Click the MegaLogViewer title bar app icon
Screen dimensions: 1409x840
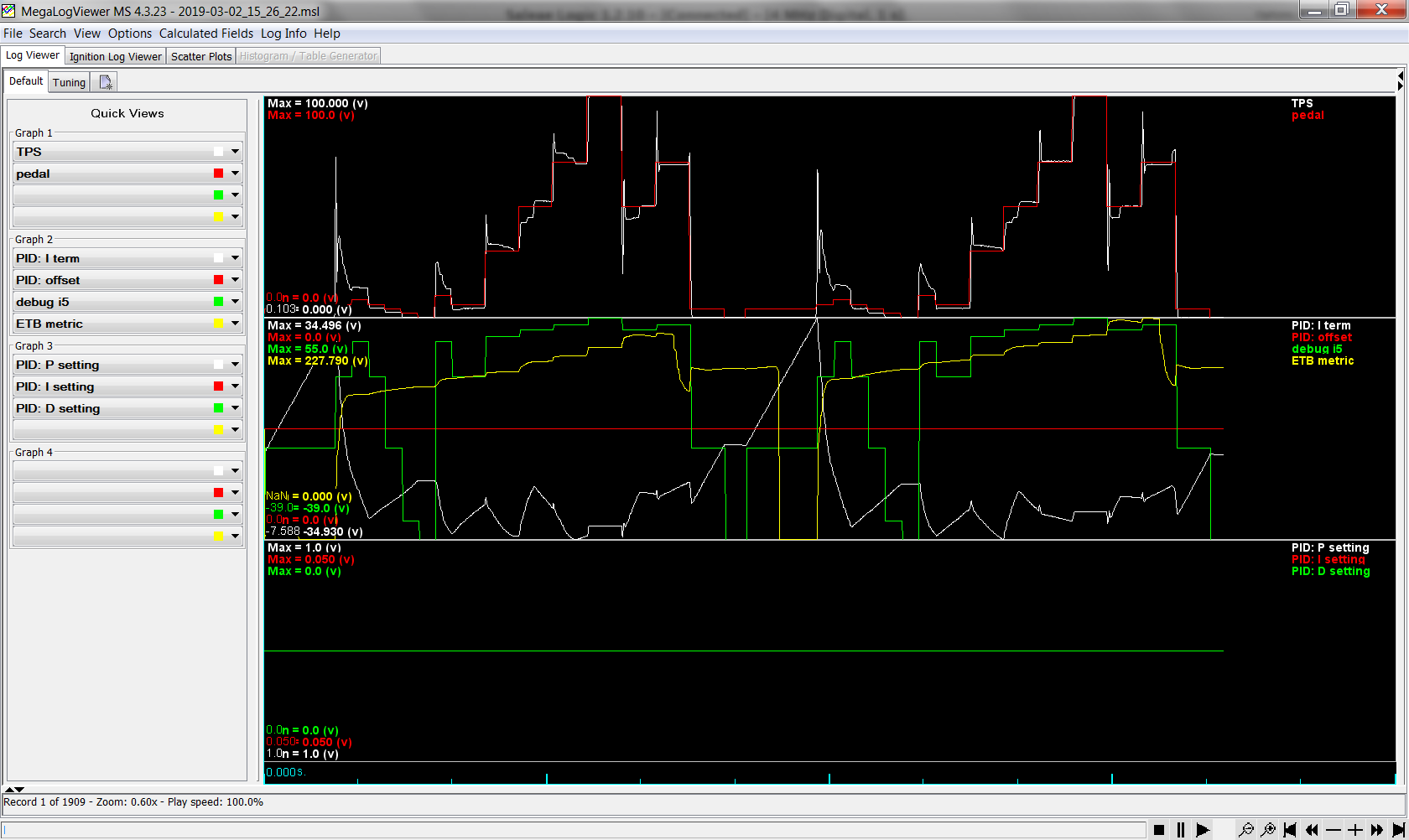pos(9,11)
